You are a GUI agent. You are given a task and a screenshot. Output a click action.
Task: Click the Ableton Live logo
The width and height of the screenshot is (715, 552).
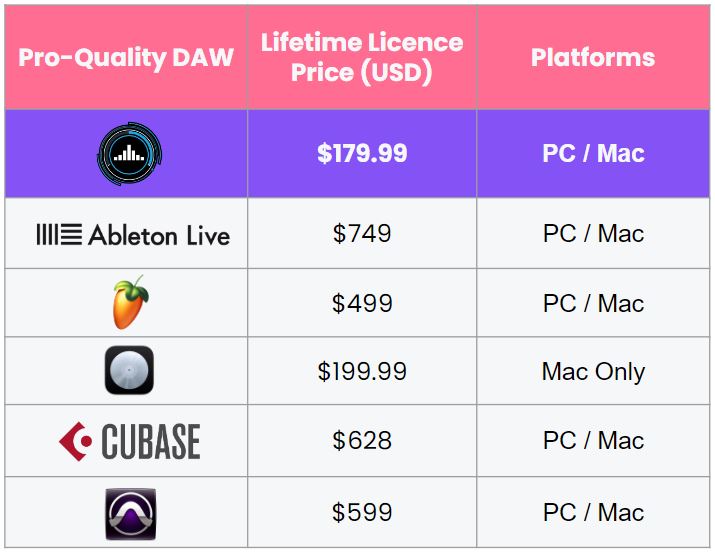click(132, 235)
